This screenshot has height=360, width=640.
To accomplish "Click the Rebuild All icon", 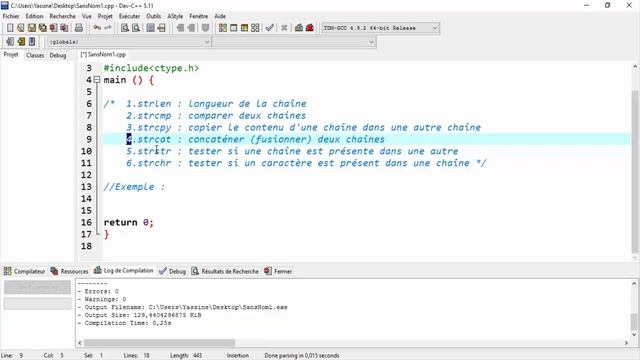I will (x=255, y=28).
